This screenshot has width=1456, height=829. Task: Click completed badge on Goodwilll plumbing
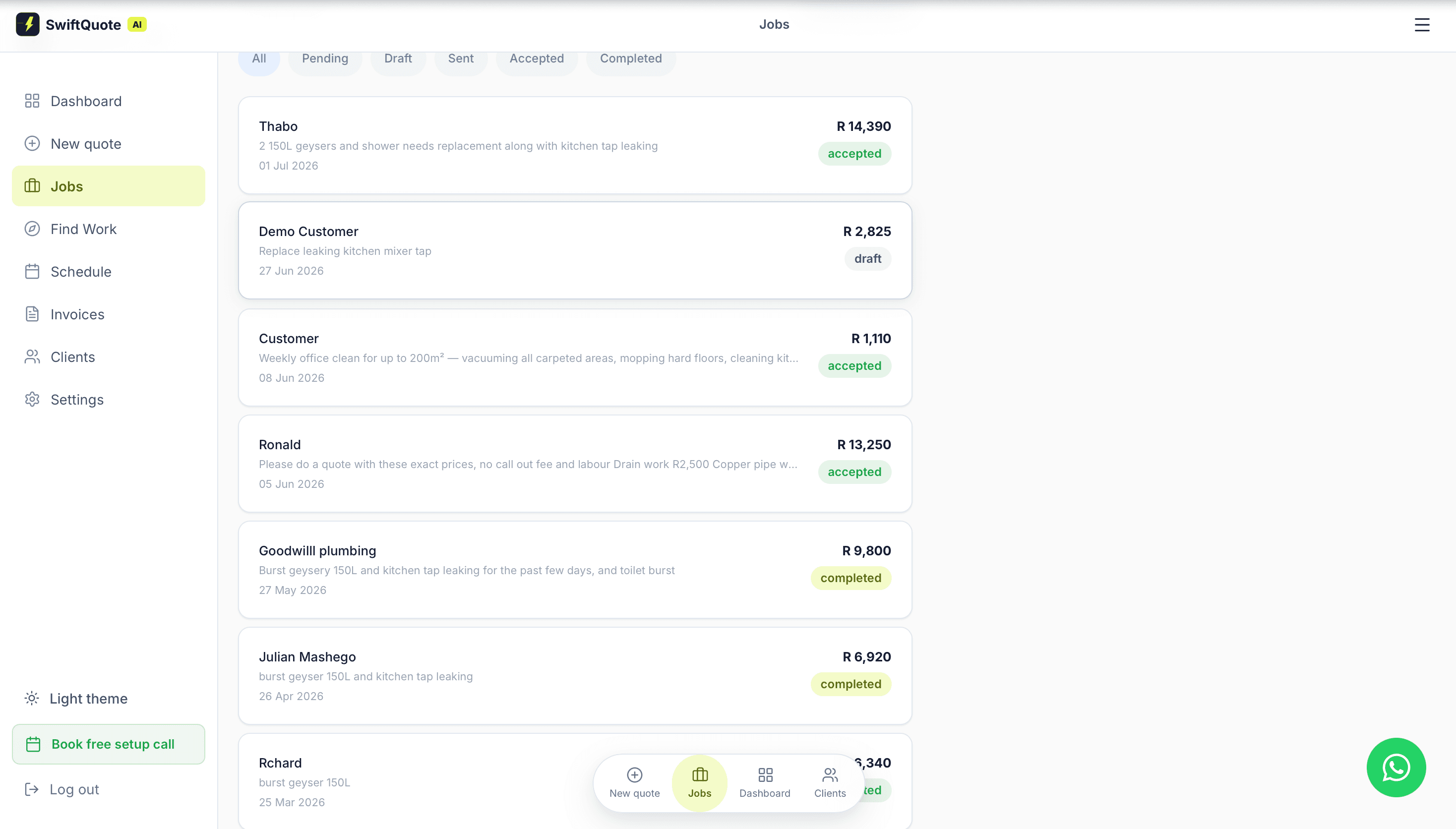pyautogui.click(x=850, y=578)
